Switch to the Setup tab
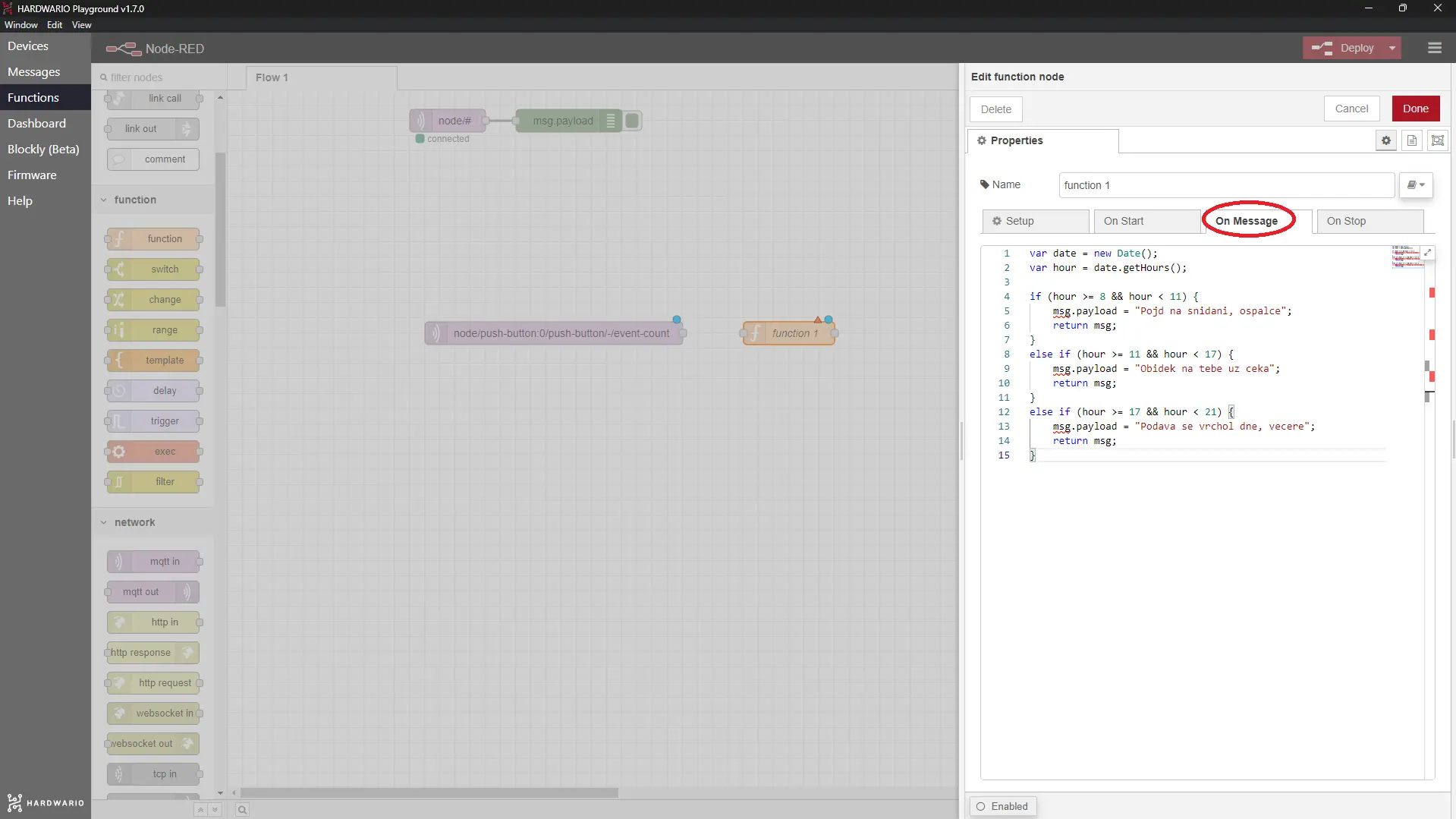The height and width of the screenshot is (819, 1456). coord(1036,221)
